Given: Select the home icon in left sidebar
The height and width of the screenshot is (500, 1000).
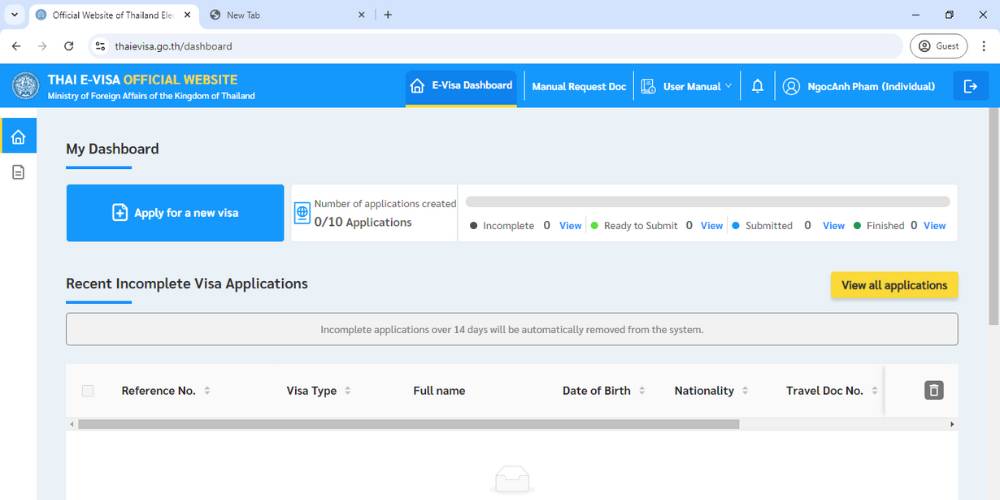Looking at the screenshot, I should pyautogui.click(x=18, y=136).
